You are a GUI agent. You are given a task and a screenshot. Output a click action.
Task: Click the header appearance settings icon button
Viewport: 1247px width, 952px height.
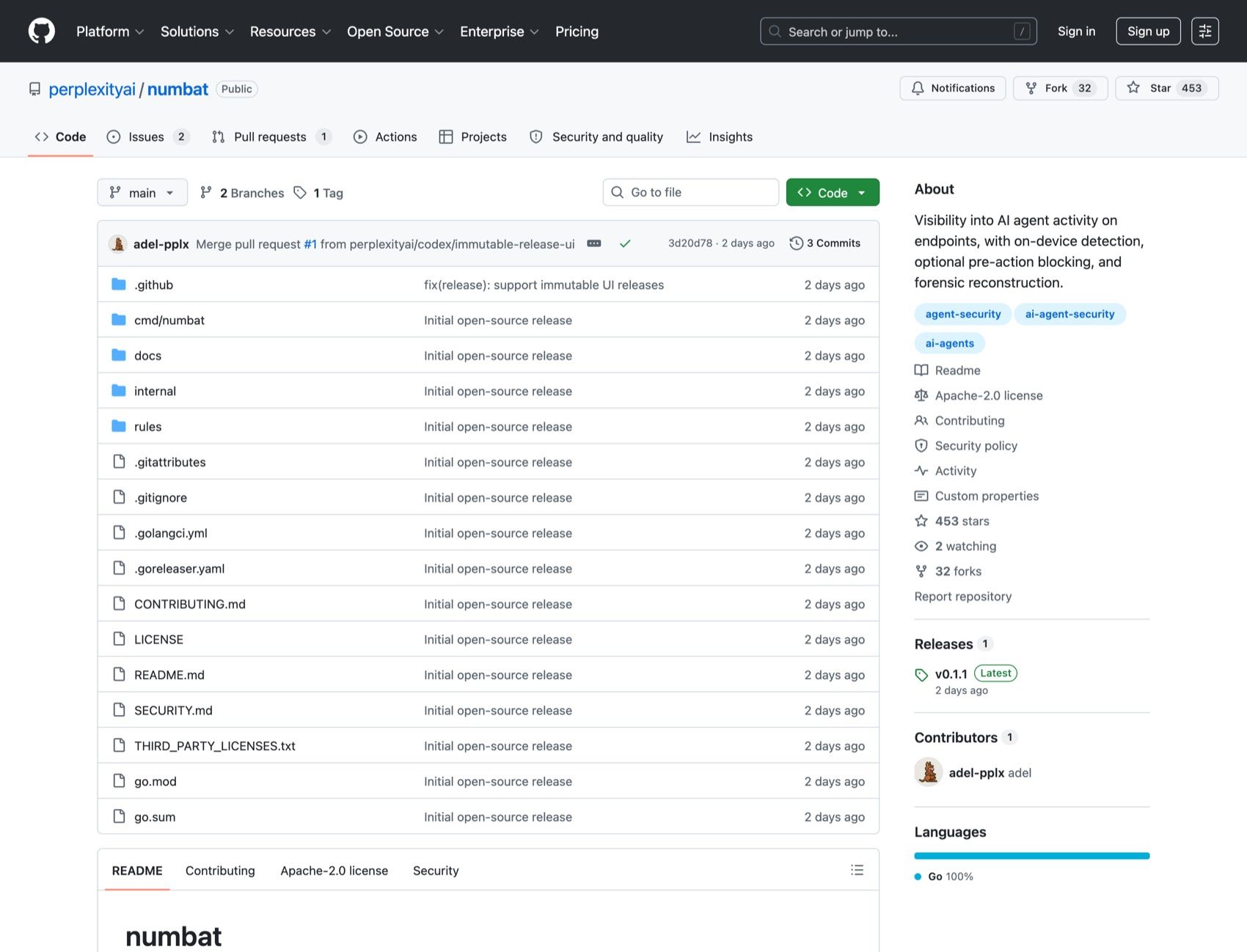[1204, 32]
